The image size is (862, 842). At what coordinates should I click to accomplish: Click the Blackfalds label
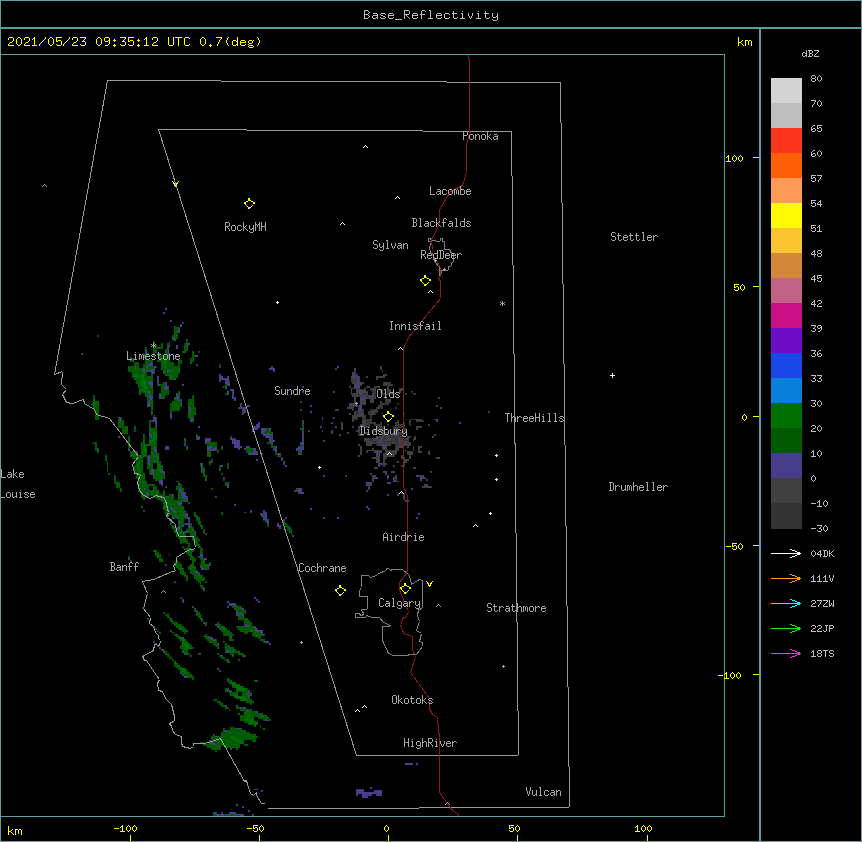(x=441, y=223)
